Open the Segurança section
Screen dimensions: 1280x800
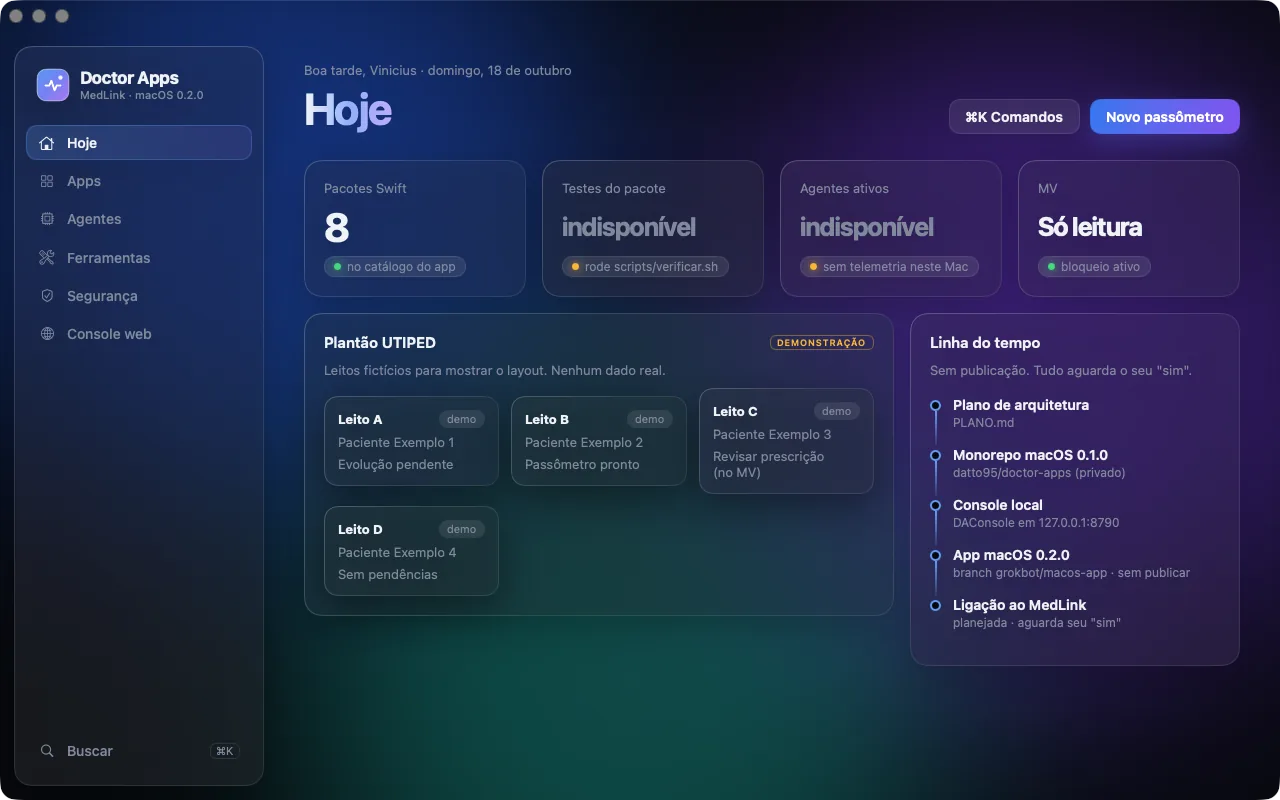pos(139,296)
